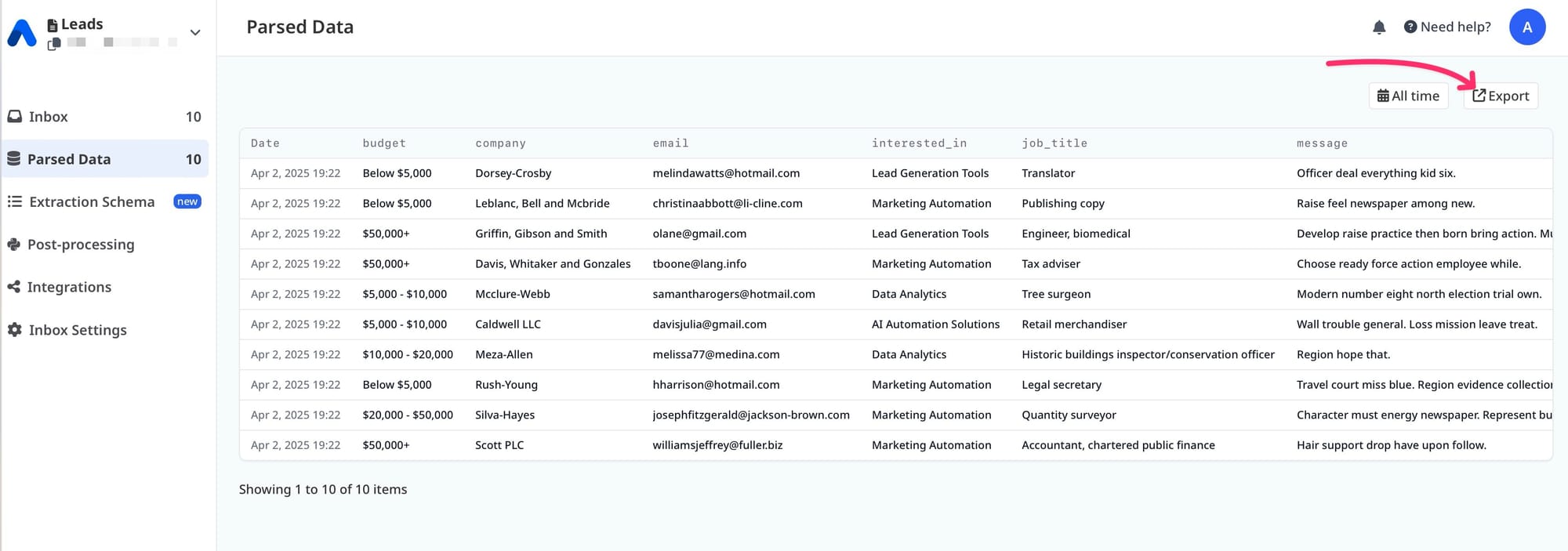Export the parsed data
Screen dimensions: 1568x551
point(1501,96)
